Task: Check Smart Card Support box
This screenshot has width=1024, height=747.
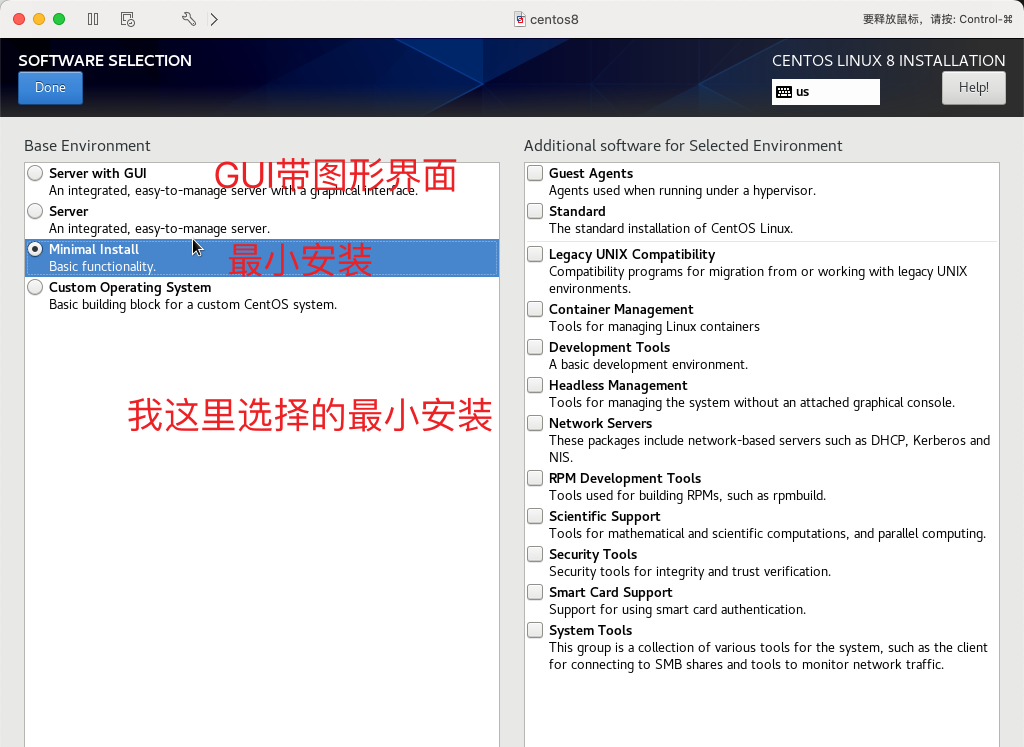Action: click(x=535, y=592)
